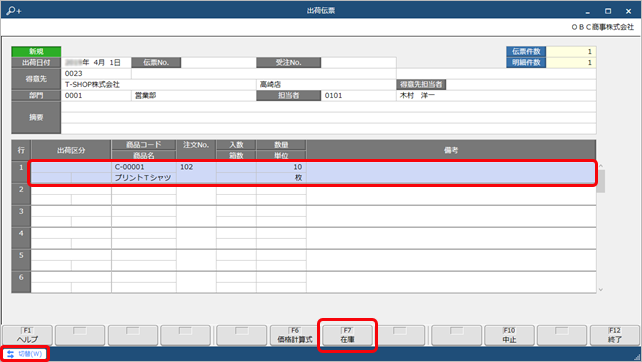Click the 担当者 code field 0101

click(x=358, y=95)
